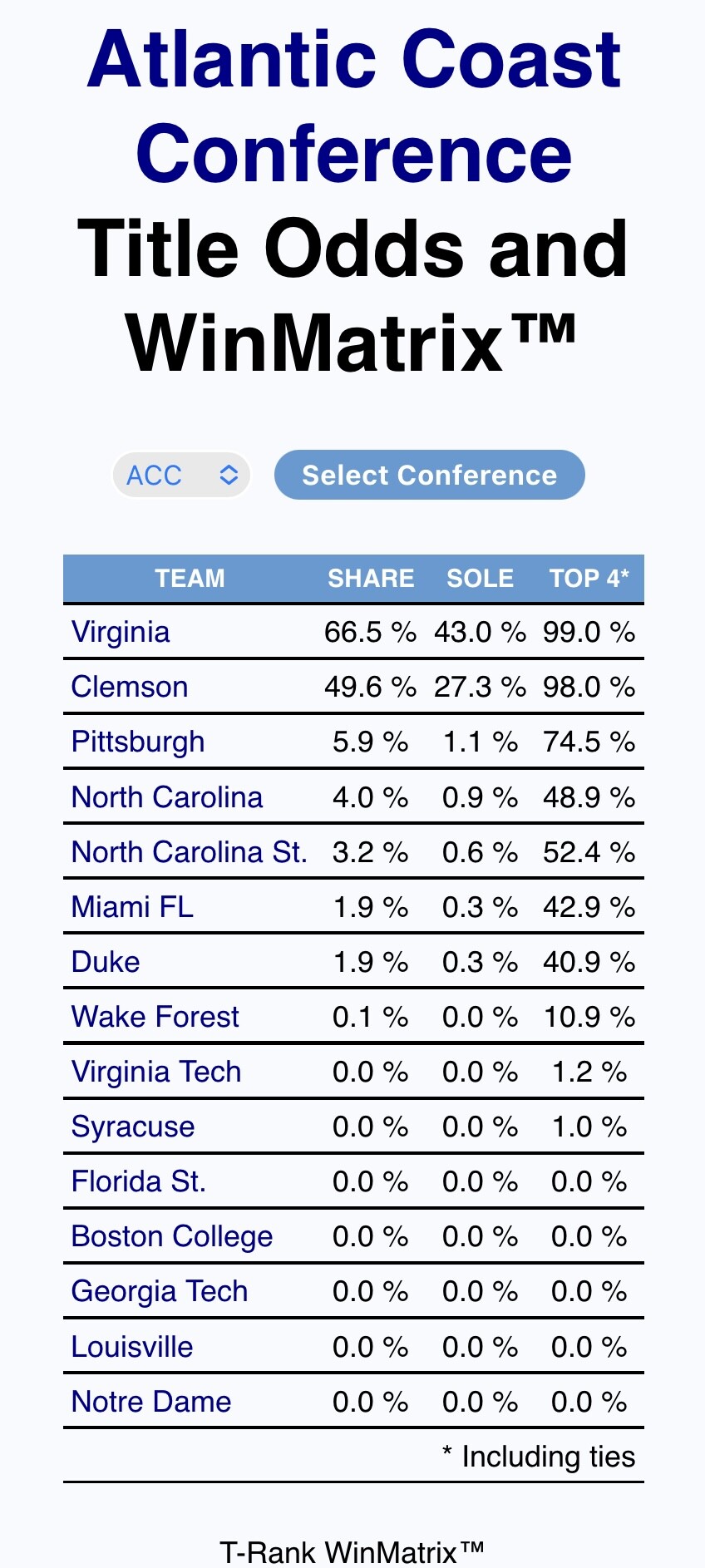This screenshot has height=1568, width=705.
Task: Go to Pittsburgh team page
Action: (x=138, y=742)
